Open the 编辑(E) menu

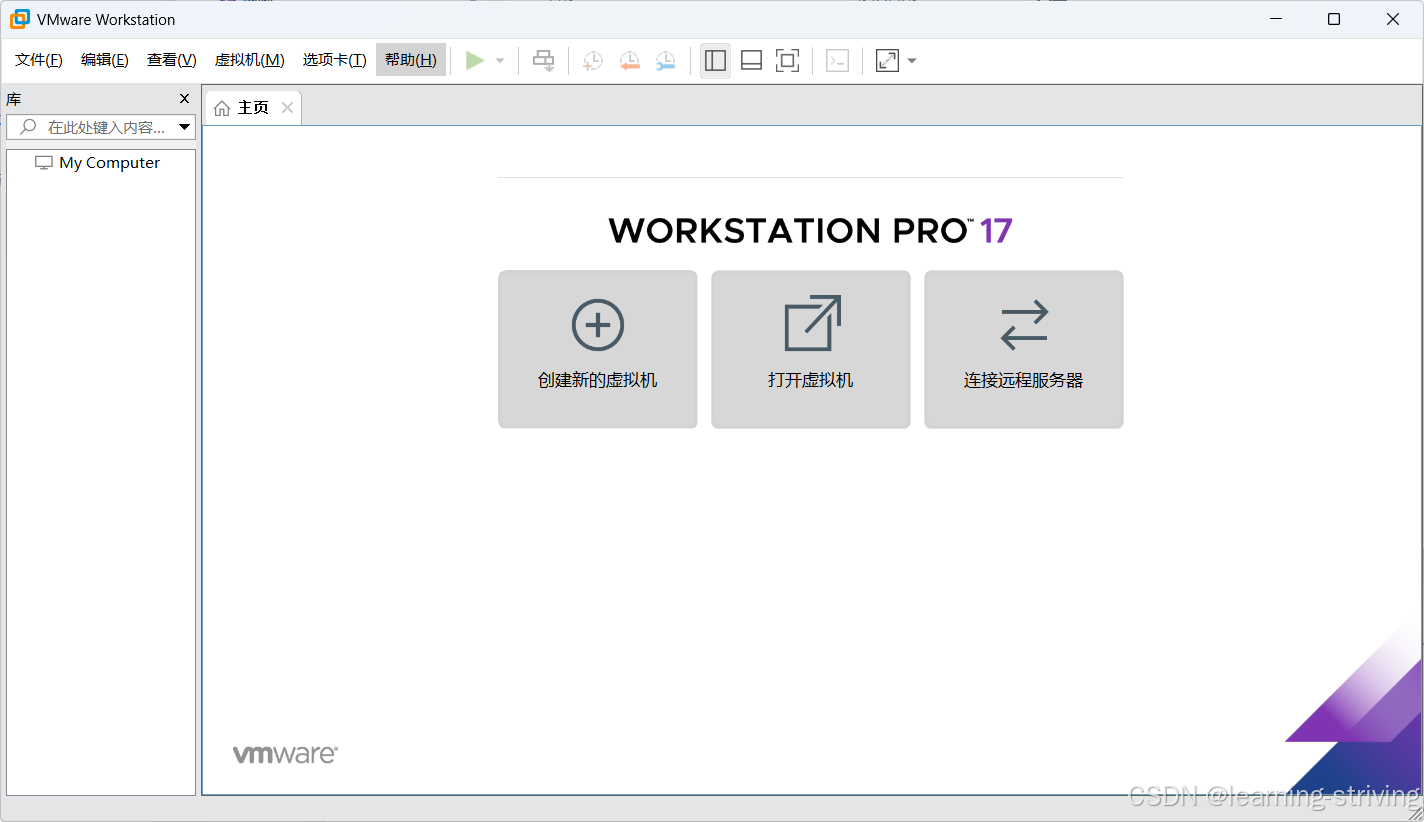pos(105,60)
